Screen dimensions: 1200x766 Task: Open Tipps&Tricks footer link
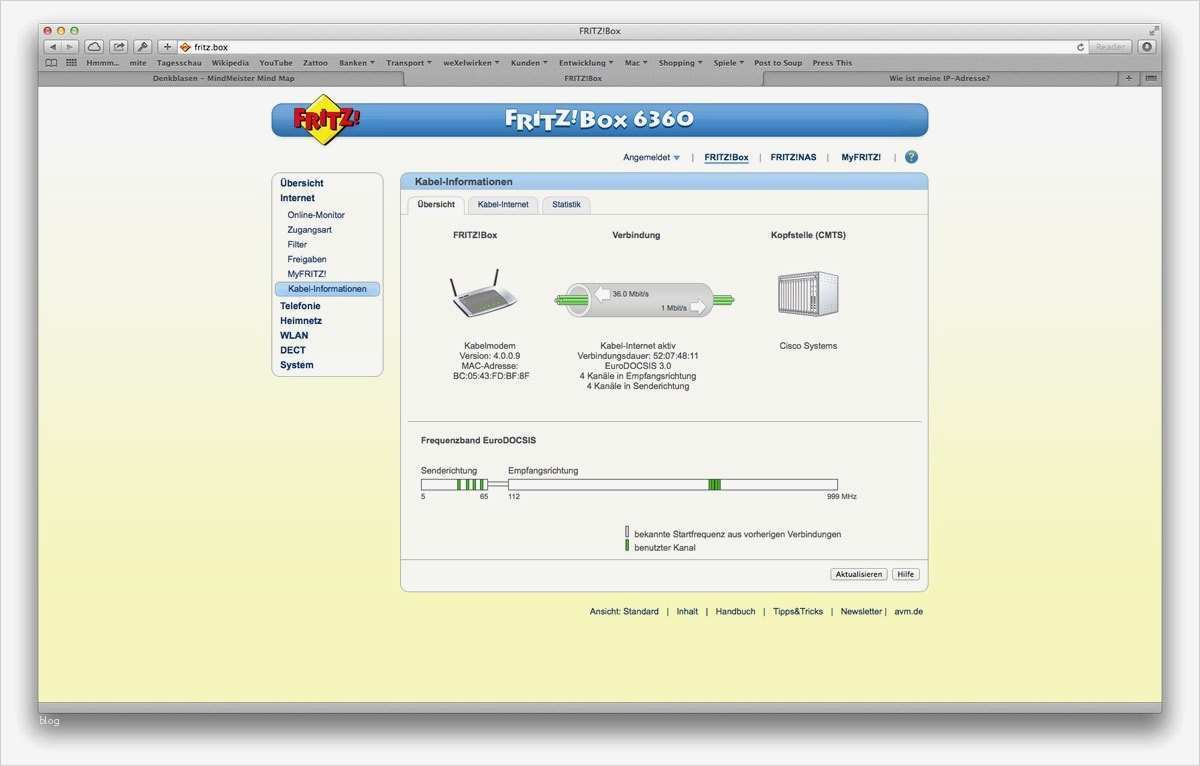[798, 611]
